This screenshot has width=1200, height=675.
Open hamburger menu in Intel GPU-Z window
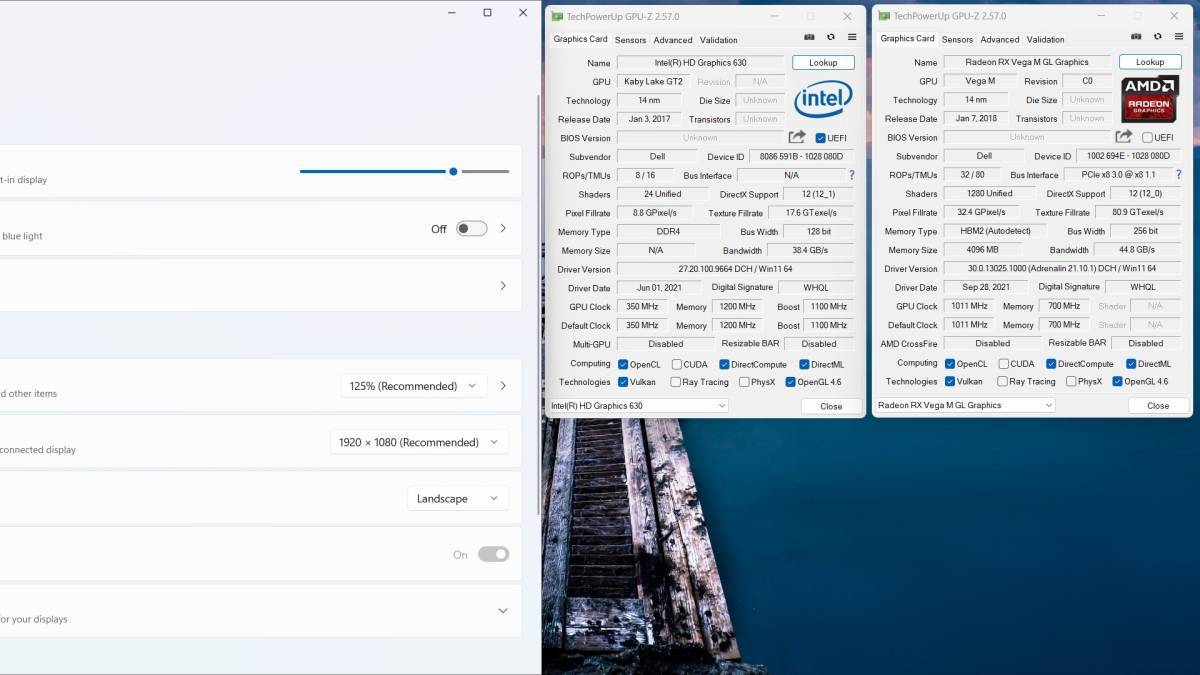[x=852, y=37]
